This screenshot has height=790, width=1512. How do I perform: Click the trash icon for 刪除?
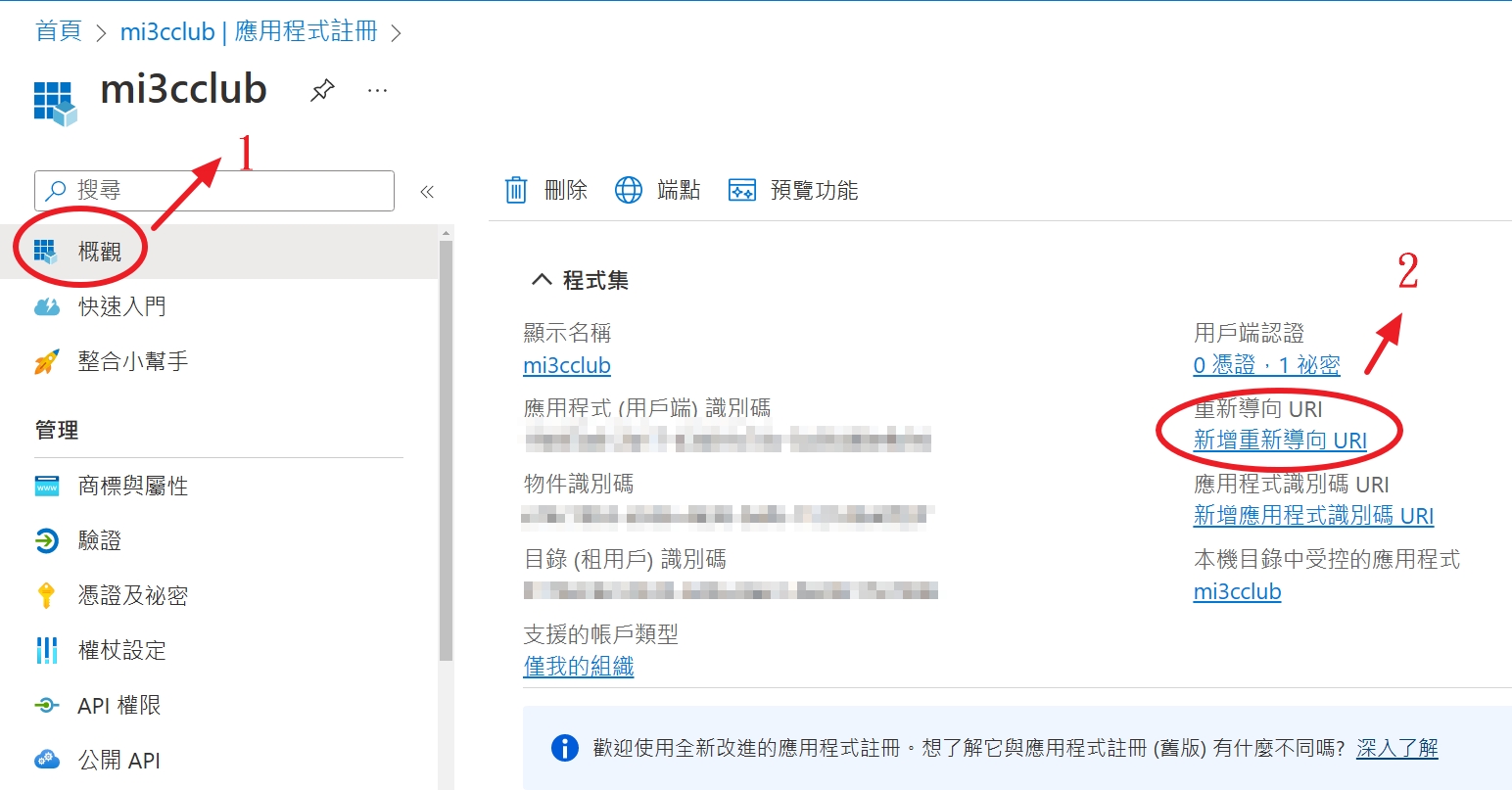[516, 190]
